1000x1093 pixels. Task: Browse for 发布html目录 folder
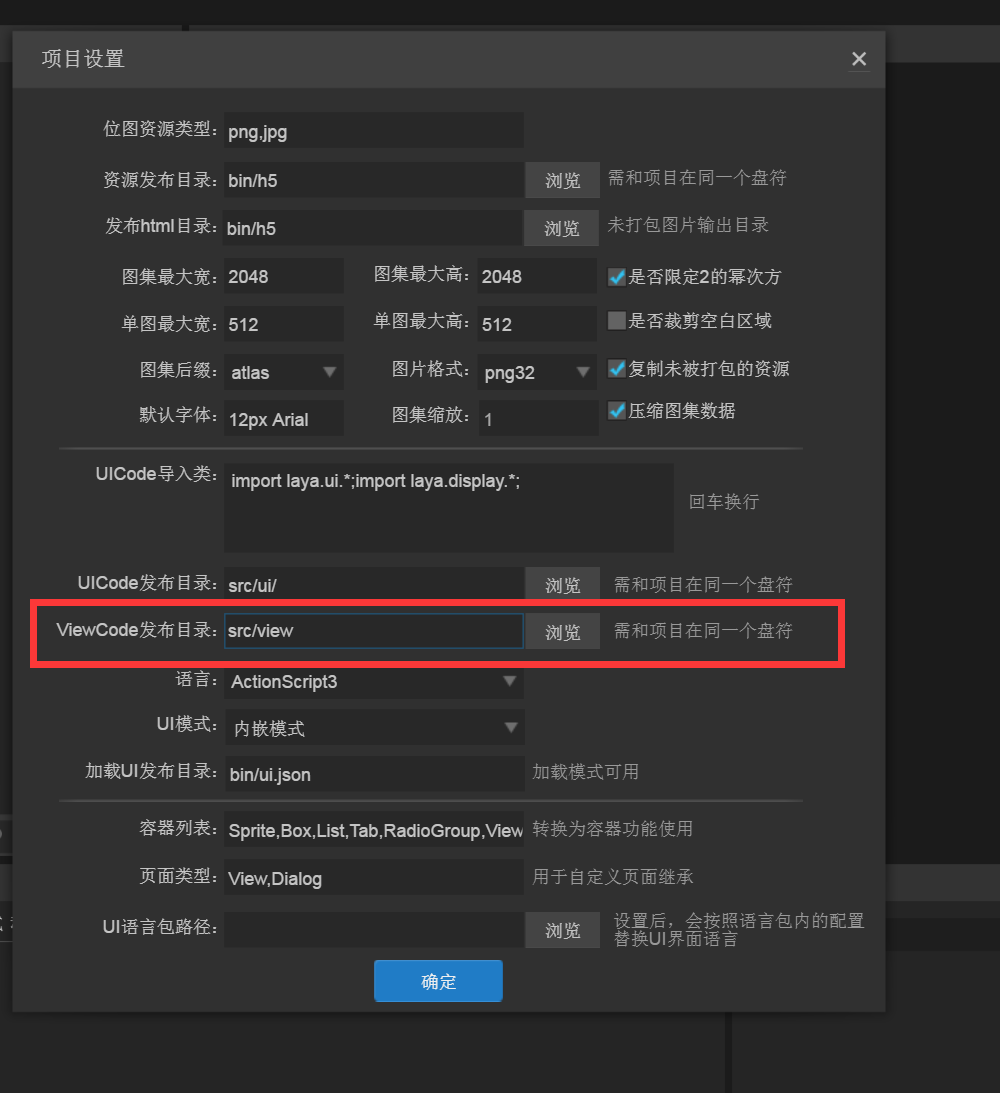click(562, 228)
